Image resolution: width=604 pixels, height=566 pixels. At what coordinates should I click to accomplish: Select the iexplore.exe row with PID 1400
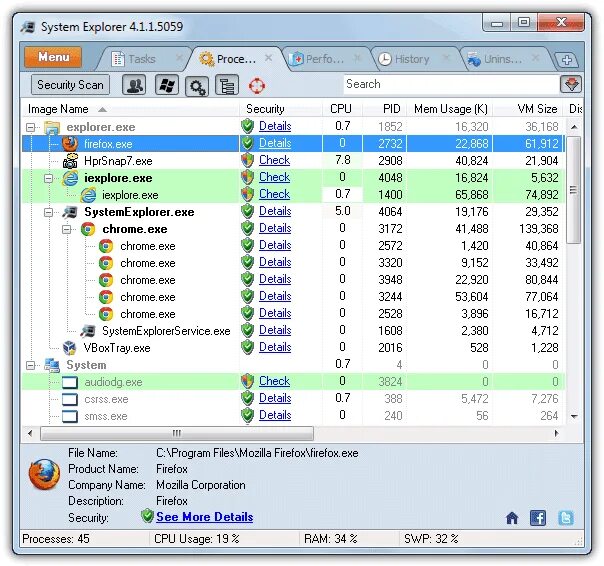pos(294,195)
